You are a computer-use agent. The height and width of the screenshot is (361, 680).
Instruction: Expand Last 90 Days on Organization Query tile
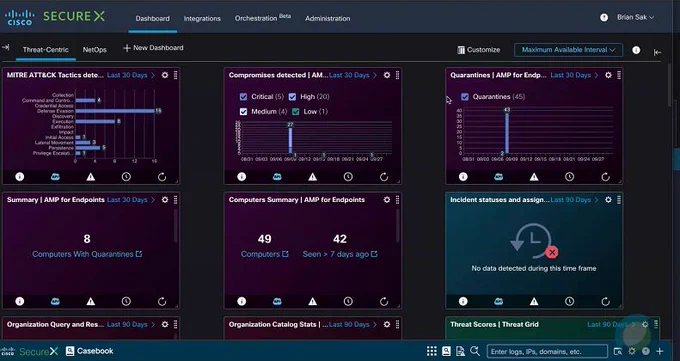pos(131,324)
